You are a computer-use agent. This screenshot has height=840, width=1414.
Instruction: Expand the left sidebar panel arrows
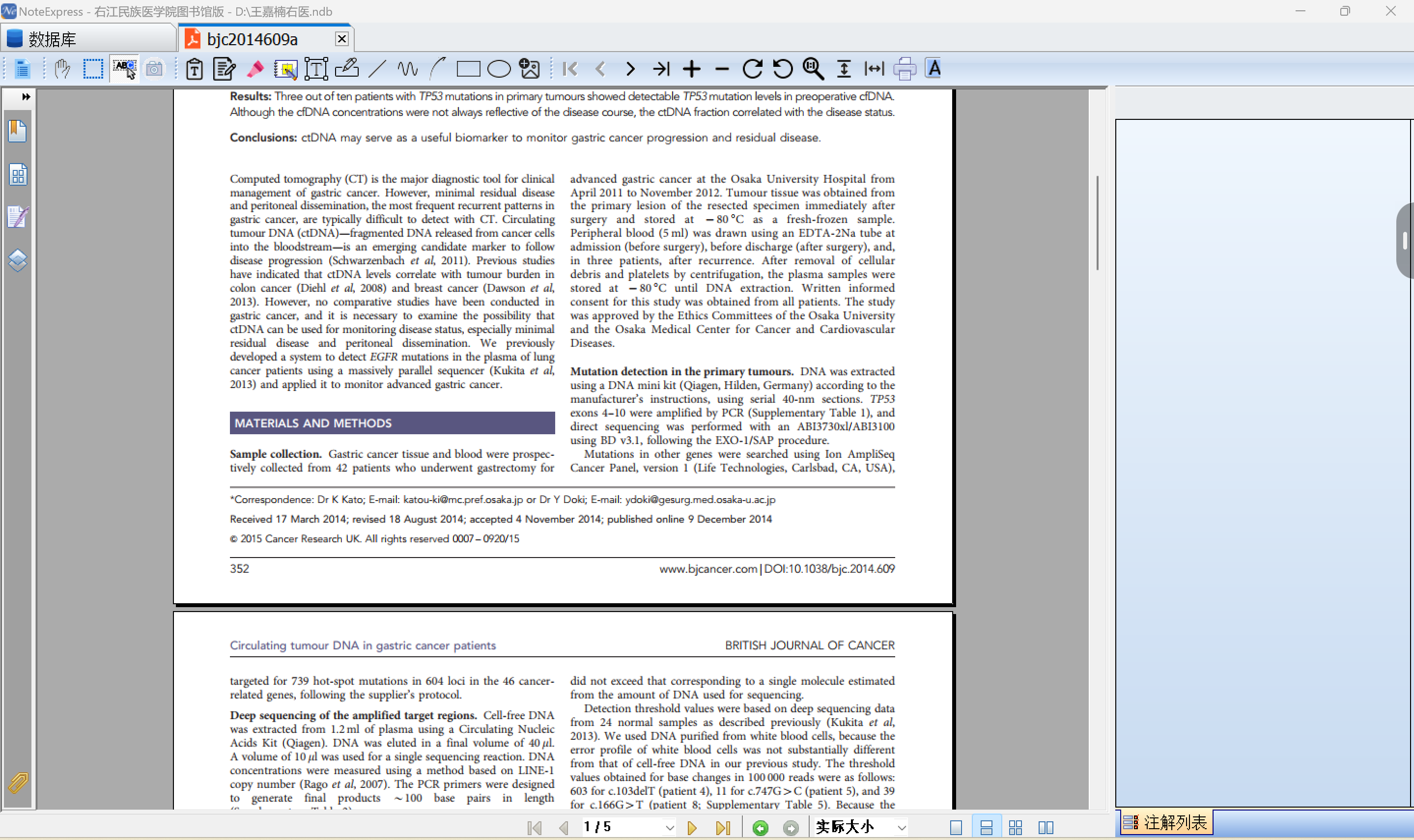pos(26,97)
